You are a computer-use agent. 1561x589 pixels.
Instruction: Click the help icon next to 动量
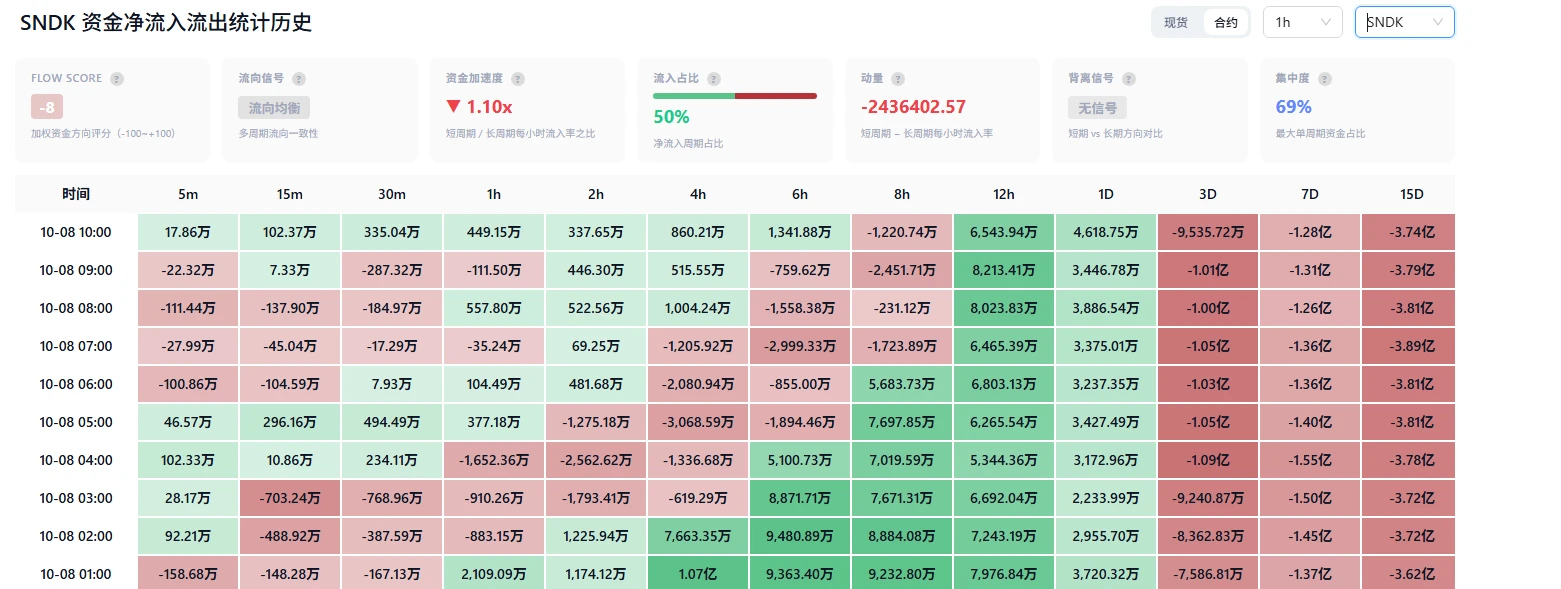[898, 79]
